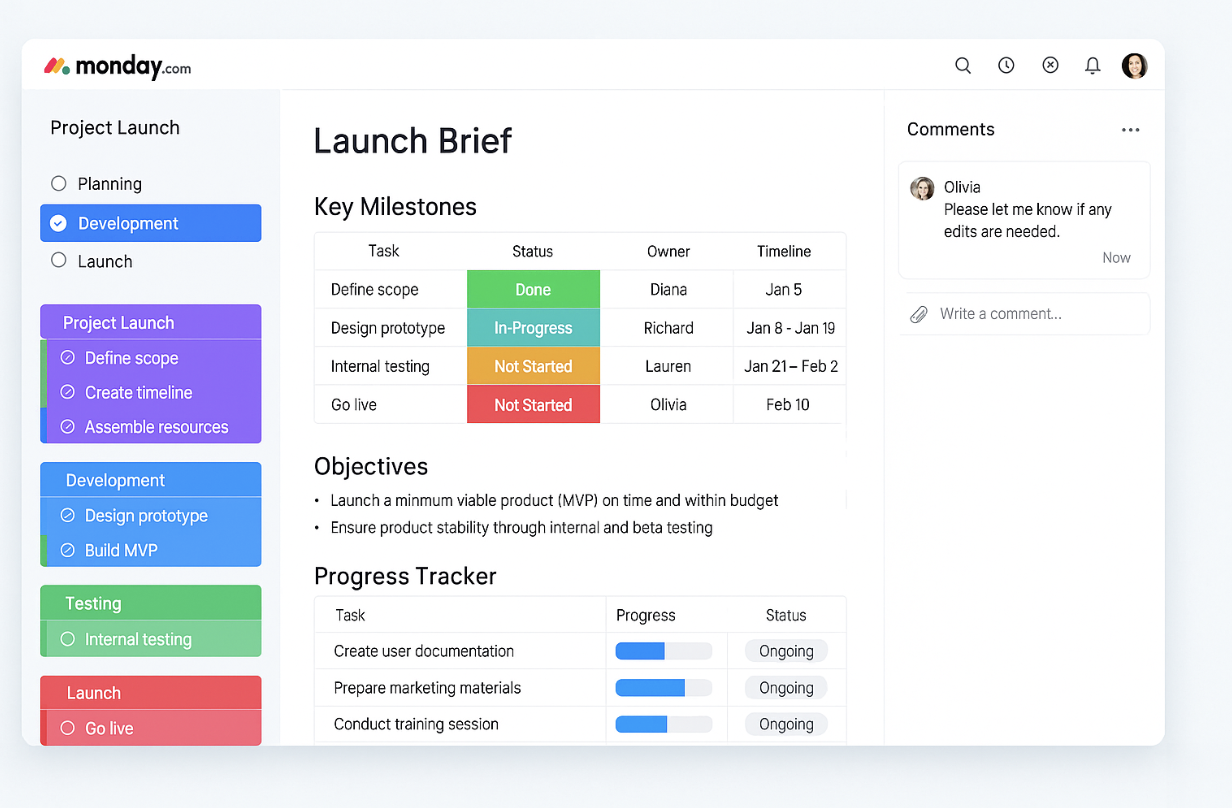
Task: Click the paperclip attachment icon
Action: 919,314
